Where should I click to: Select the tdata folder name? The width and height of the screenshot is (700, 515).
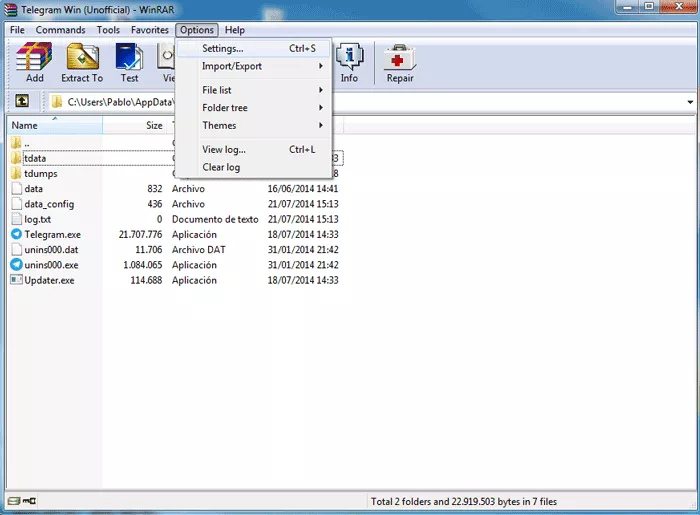[x=35, y=158]
